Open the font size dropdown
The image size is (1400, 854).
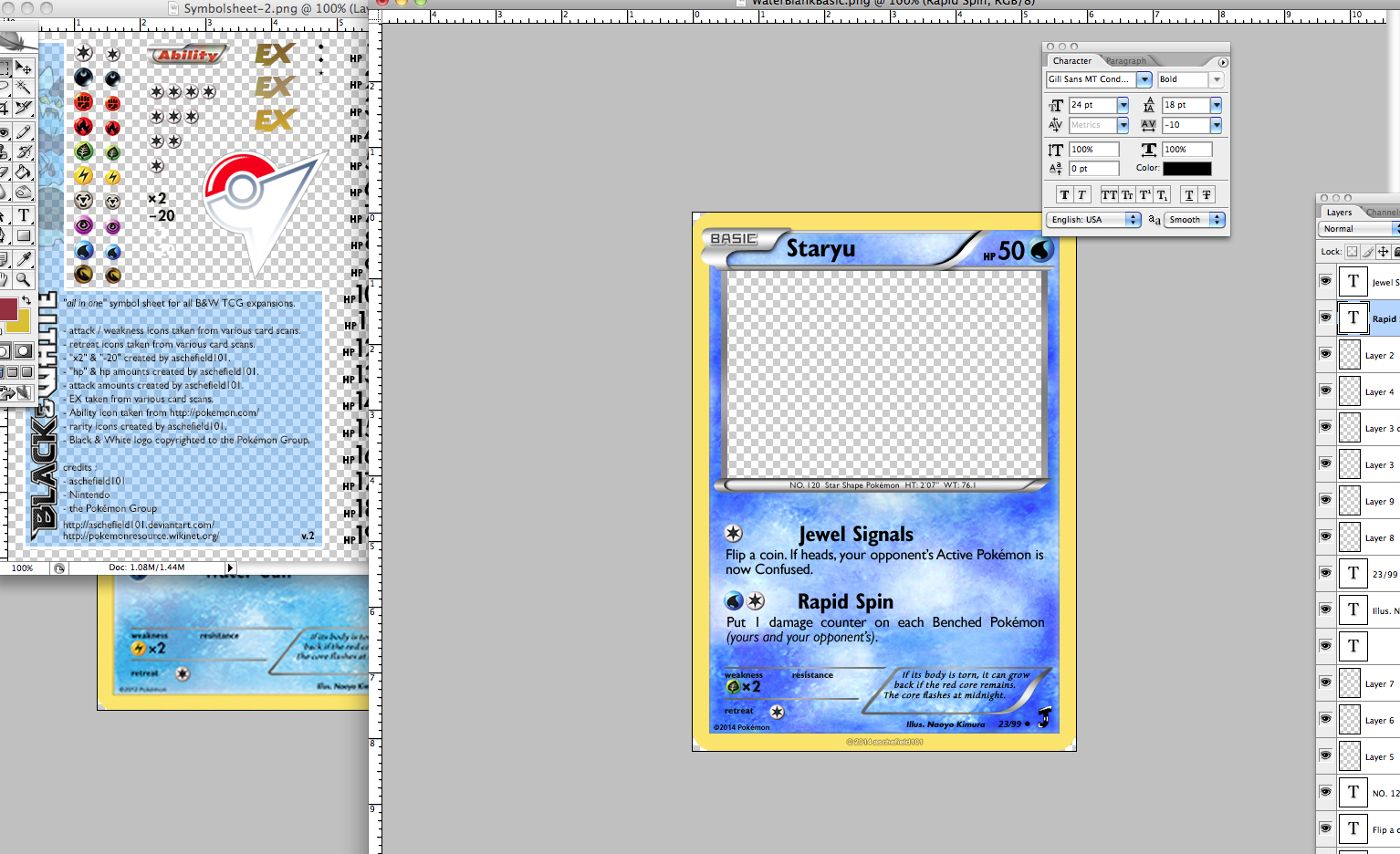tap(1123, 105)
